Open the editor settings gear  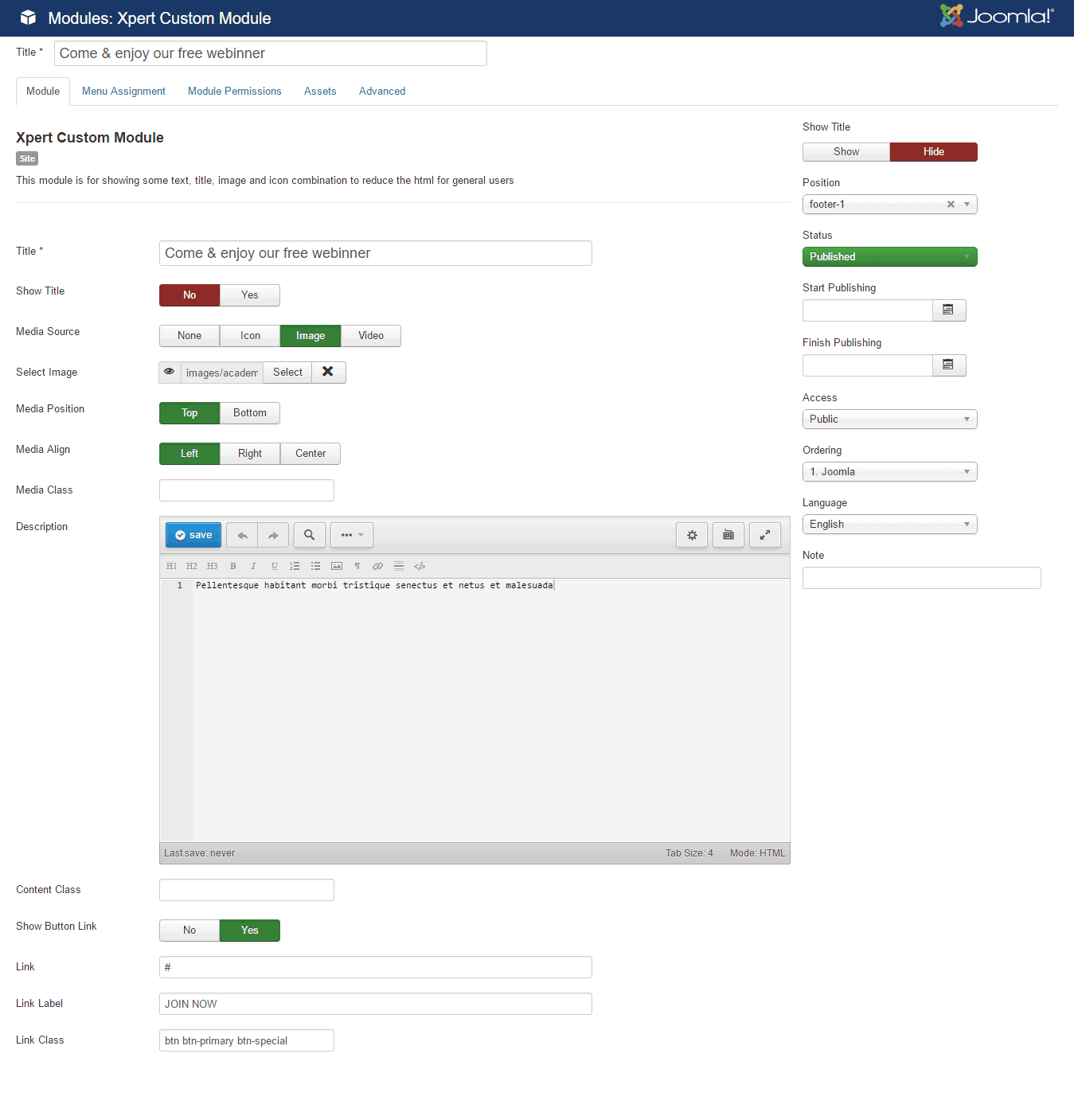click(692, 536)
